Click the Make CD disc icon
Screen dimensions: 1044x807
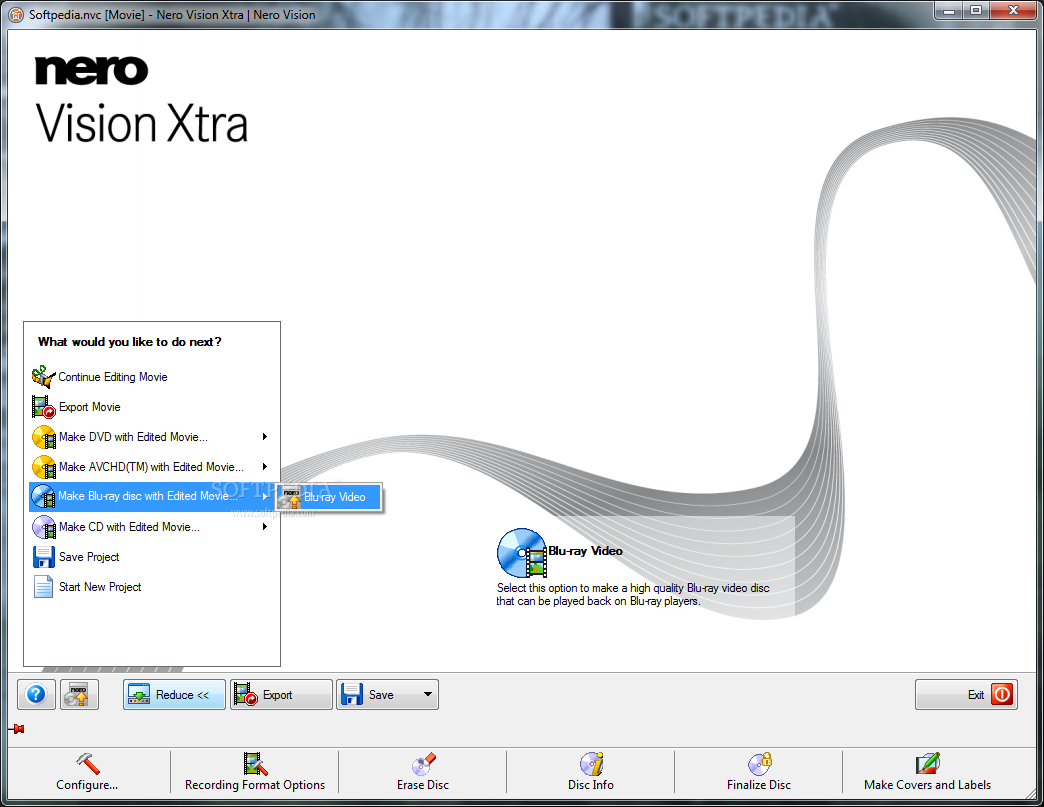tap(44, 527)
